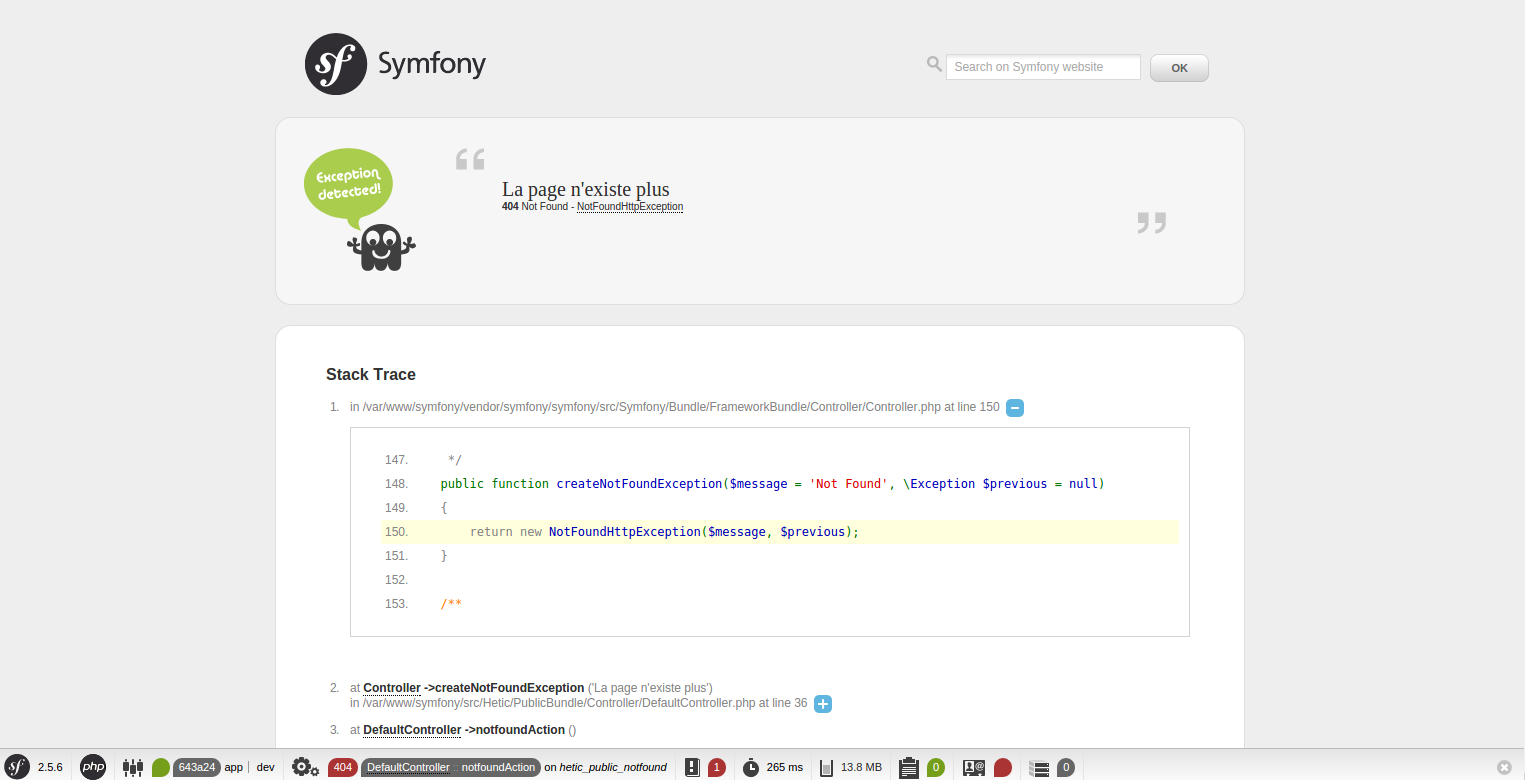Click notfoundAction in the debug toolbar
Image resolution: width=1525 pixels, height=780 pixels.
[498, 768]
